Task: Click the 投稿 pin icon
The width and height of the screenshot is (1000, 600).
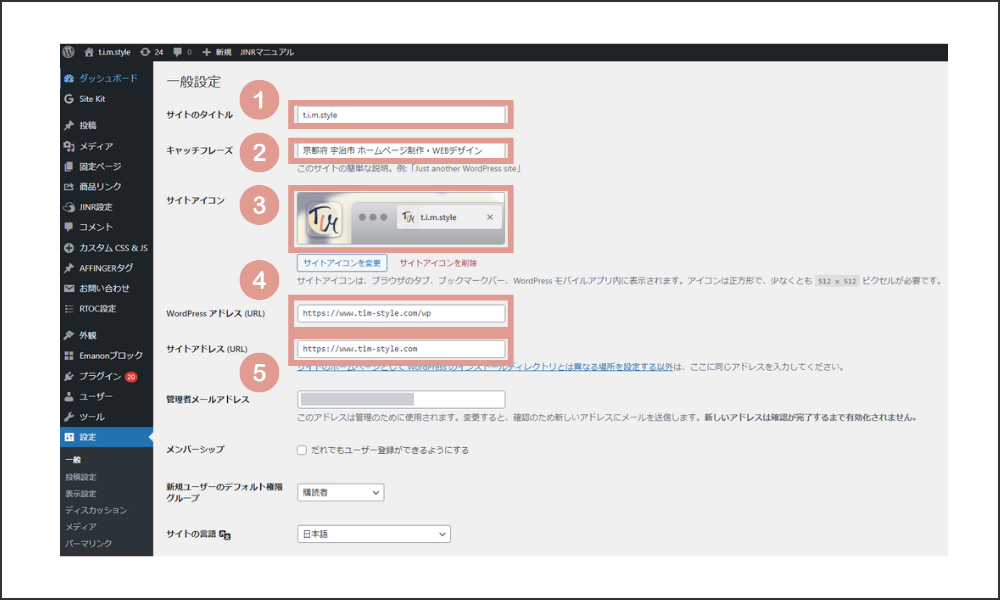Action: [69, 126]
